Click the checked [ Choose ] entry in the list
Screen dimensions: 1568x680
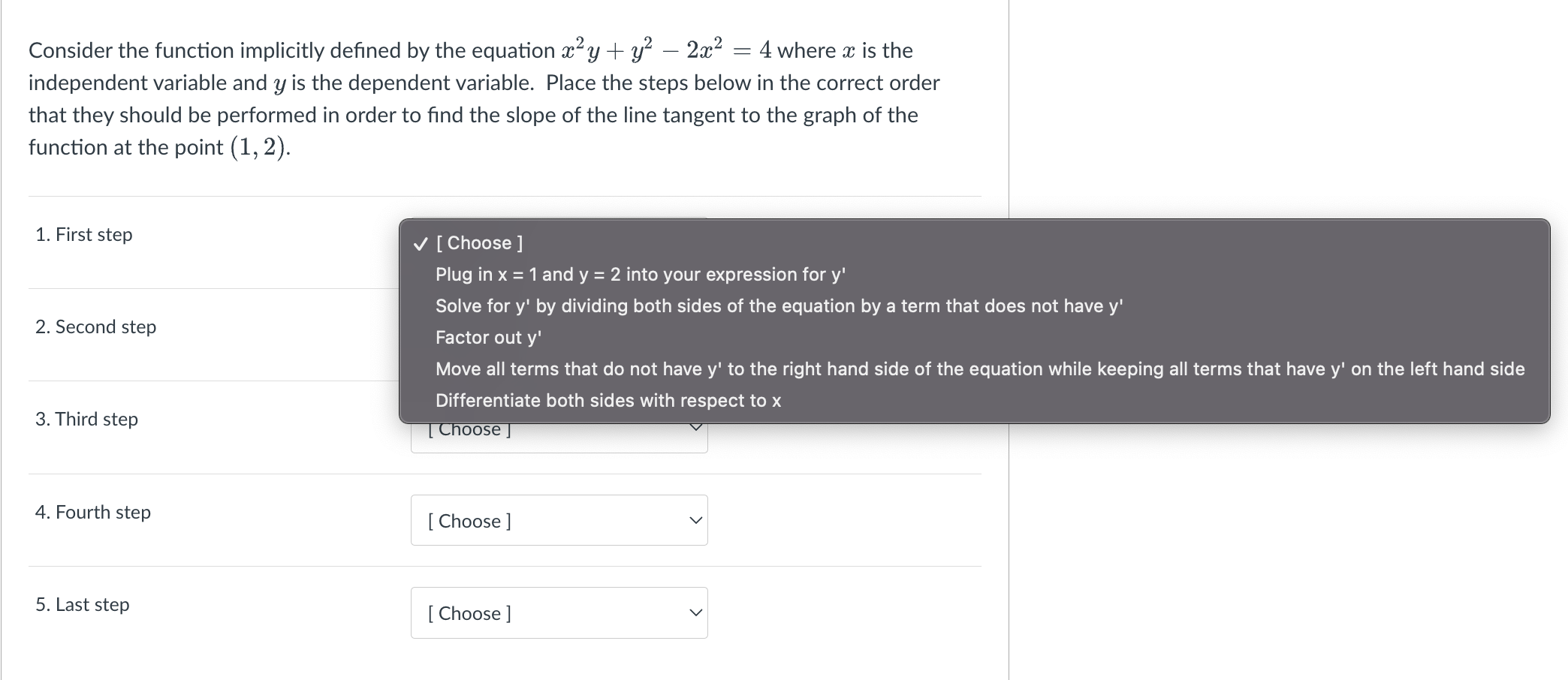tap(479, 242)
